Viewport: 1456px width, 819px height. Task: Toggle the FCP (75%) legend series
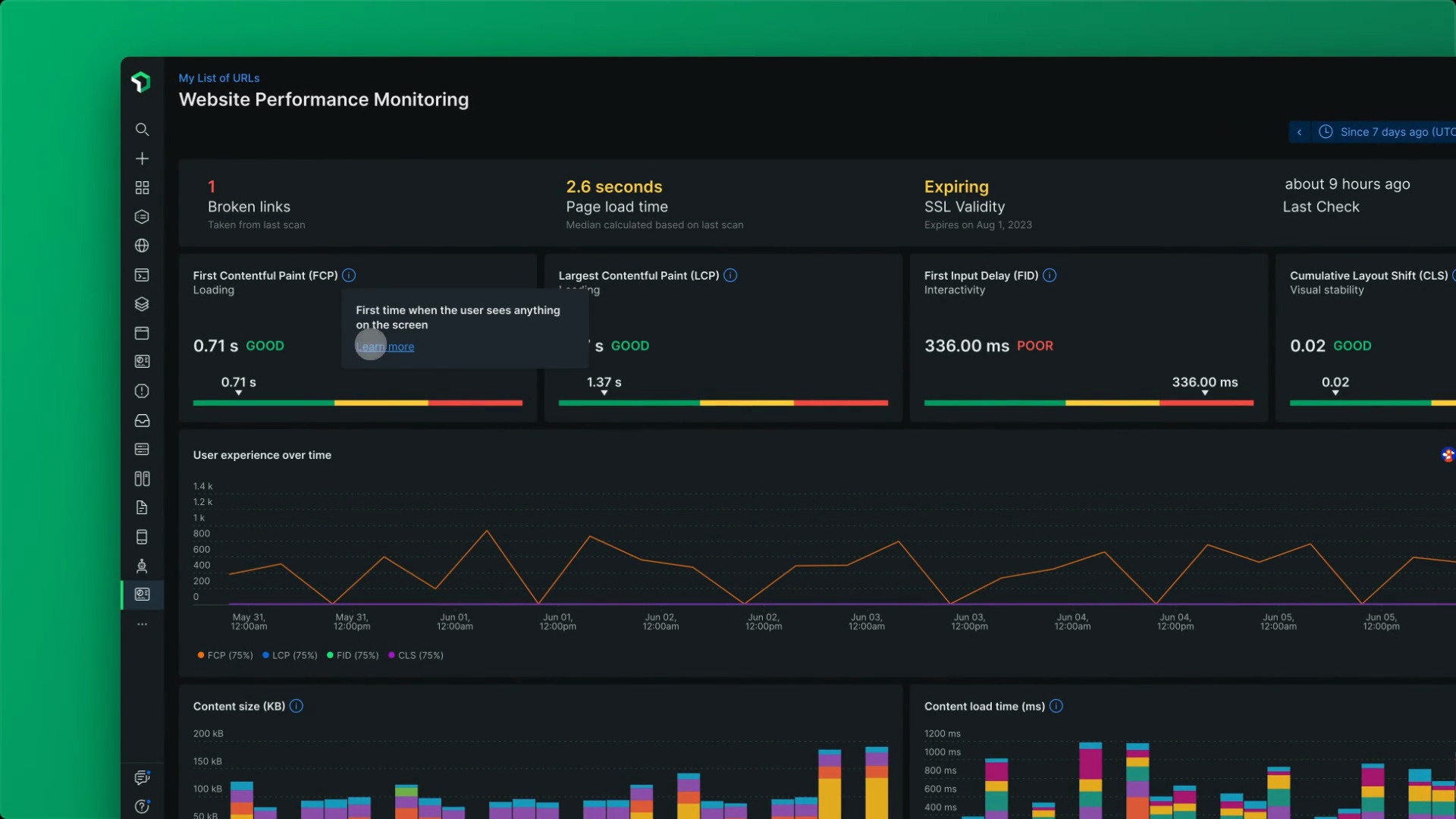click(225, 655)
